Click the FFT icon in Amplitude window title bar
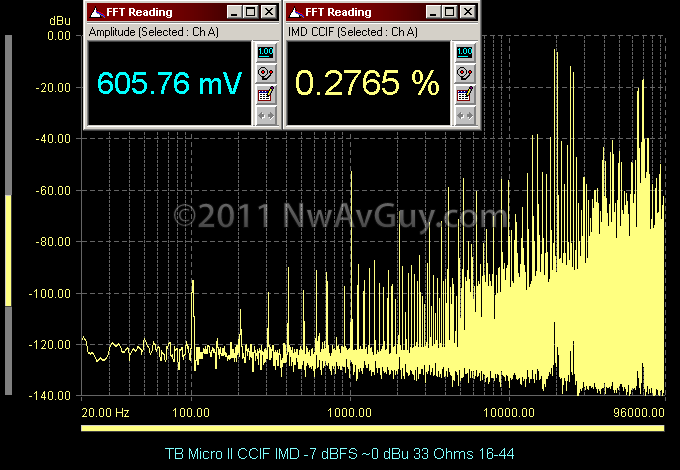This screenshot has height=470, width=680. 96,12
